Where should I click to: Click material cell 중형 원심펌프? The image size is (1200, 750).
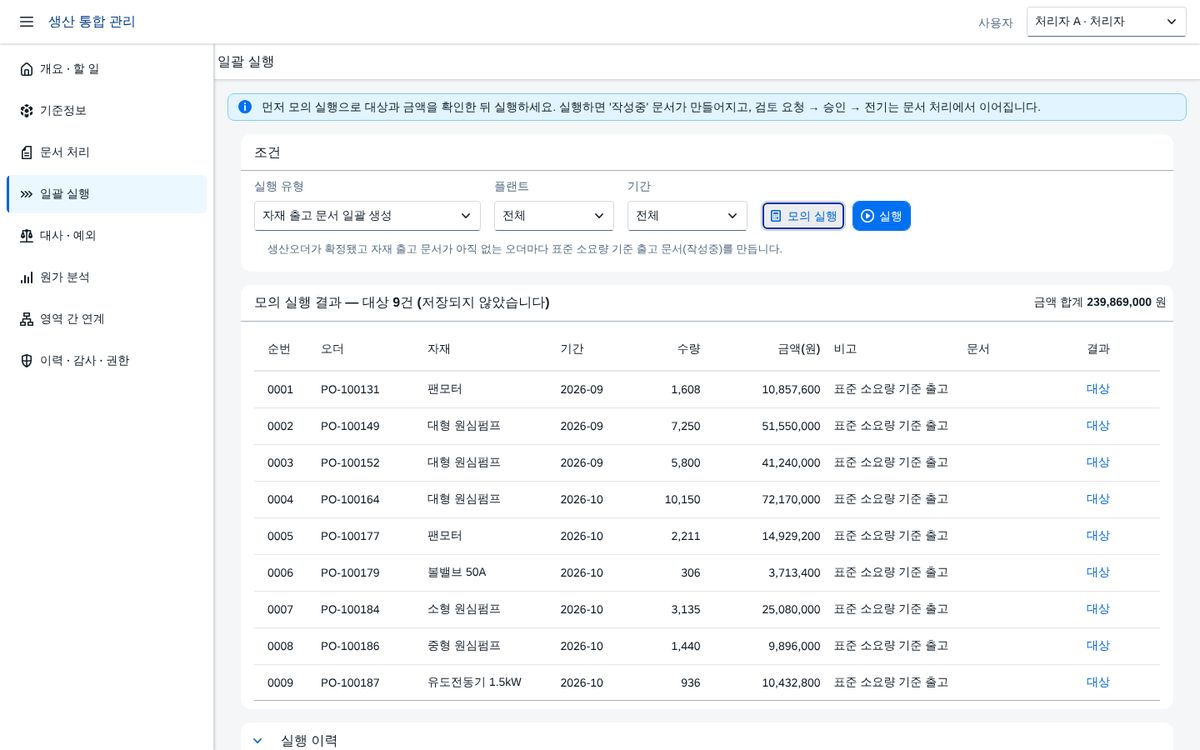[x=464, y=646]
